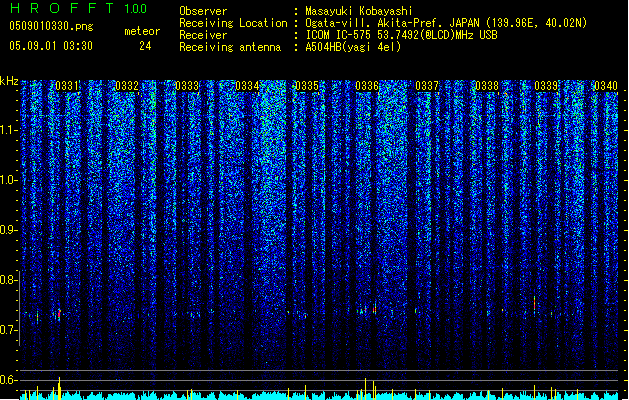Click the red meteor echo before 0331
Image resolution: width=629 pixels, height=400 pixels.
point(59,314)
